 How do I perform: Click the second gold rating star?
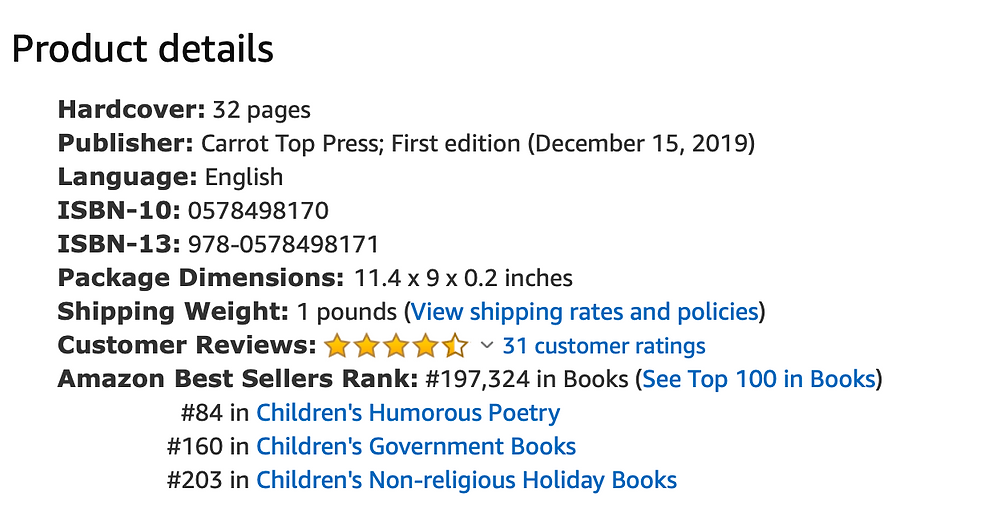[x=366, y=346]
